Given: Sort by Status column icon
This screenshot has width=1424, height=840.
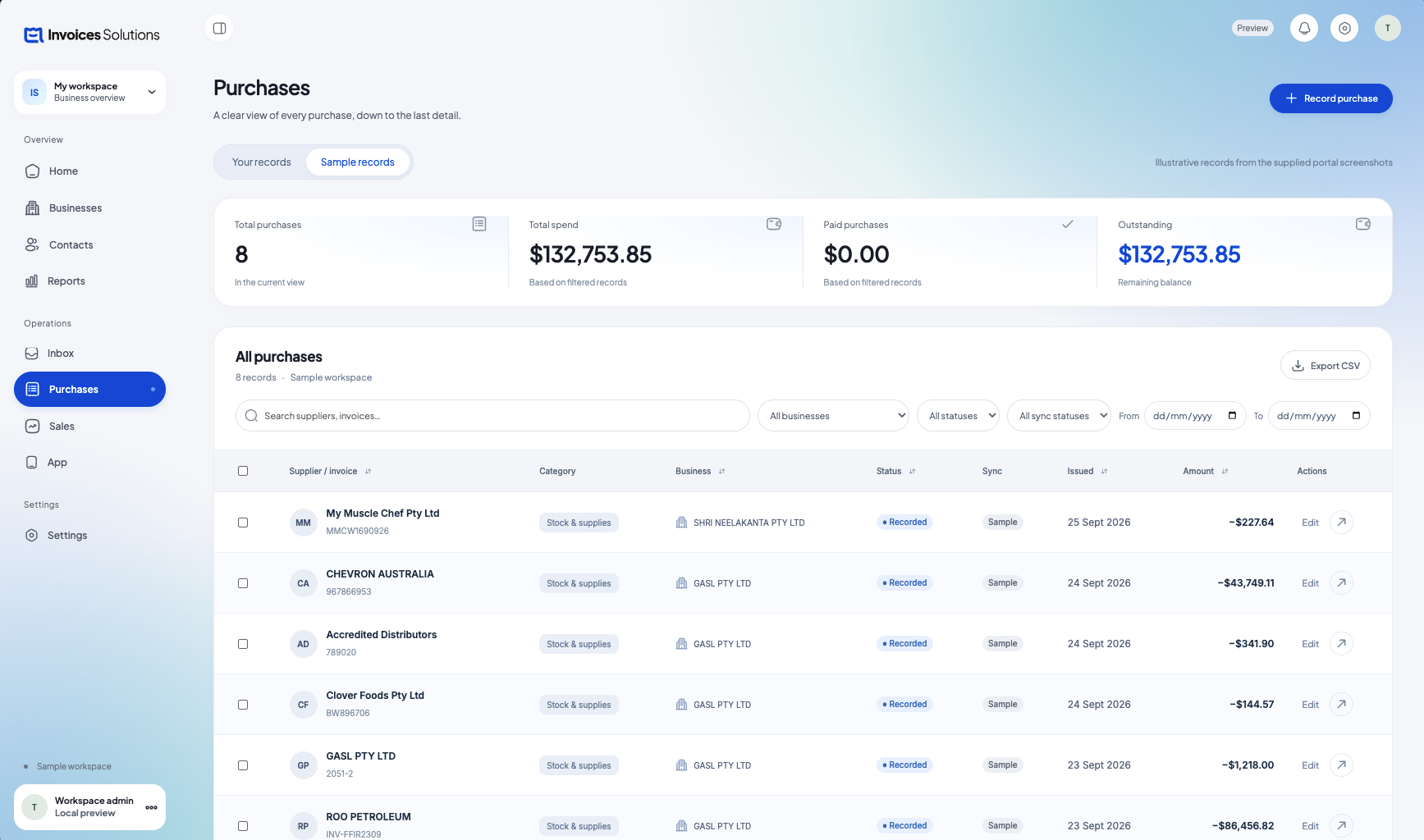Looking at the screenshot, I should 912,472.
